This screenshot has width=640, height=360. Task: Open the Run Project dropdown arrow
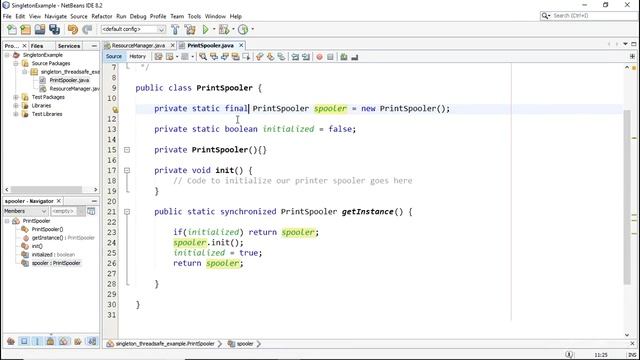(213, 29)
